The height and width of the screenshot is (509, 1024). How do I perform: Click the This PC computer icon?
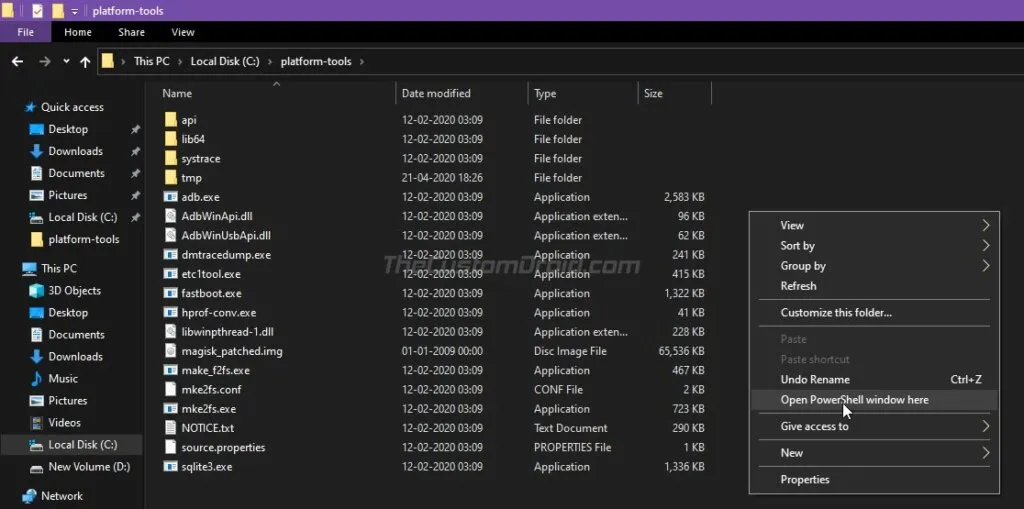pos(29,269)
